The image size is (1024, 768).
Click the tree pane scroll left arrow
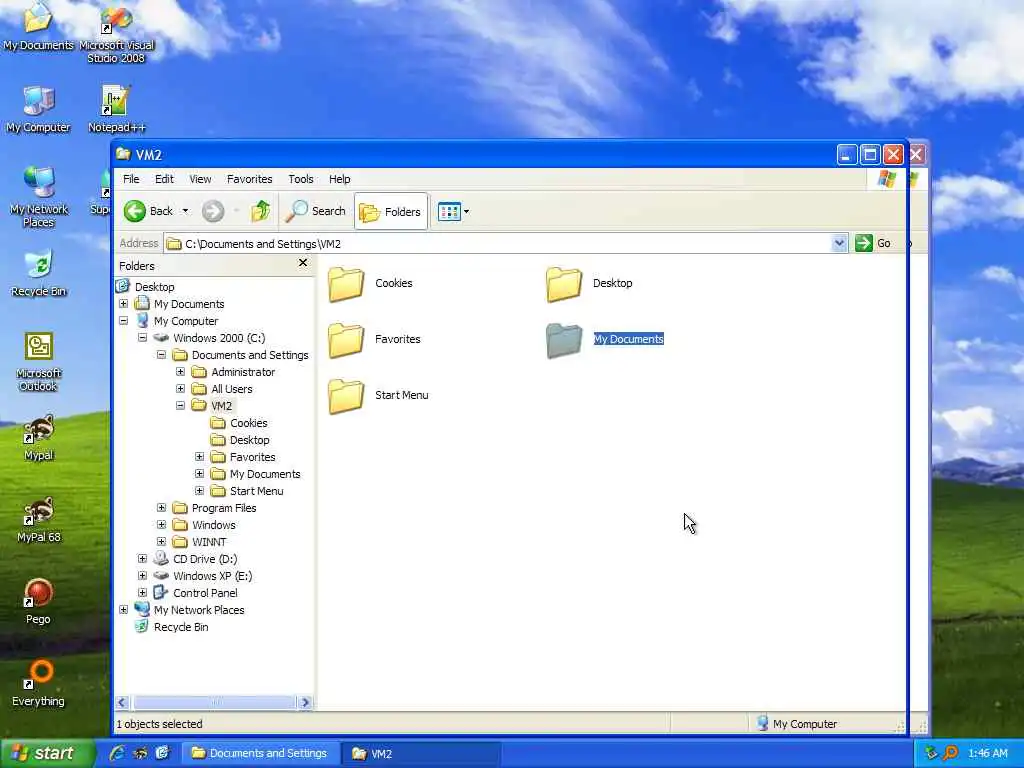122,703
